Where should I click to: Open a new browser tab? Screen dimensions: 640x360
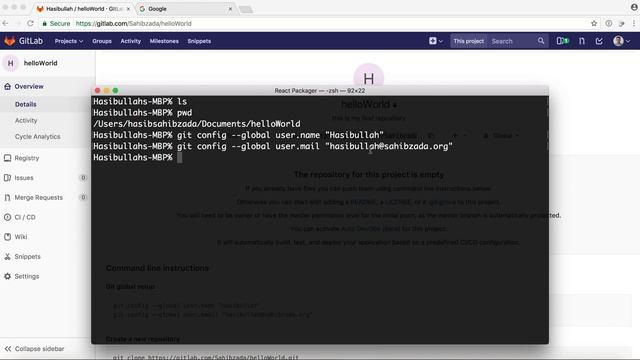point(246,9)
